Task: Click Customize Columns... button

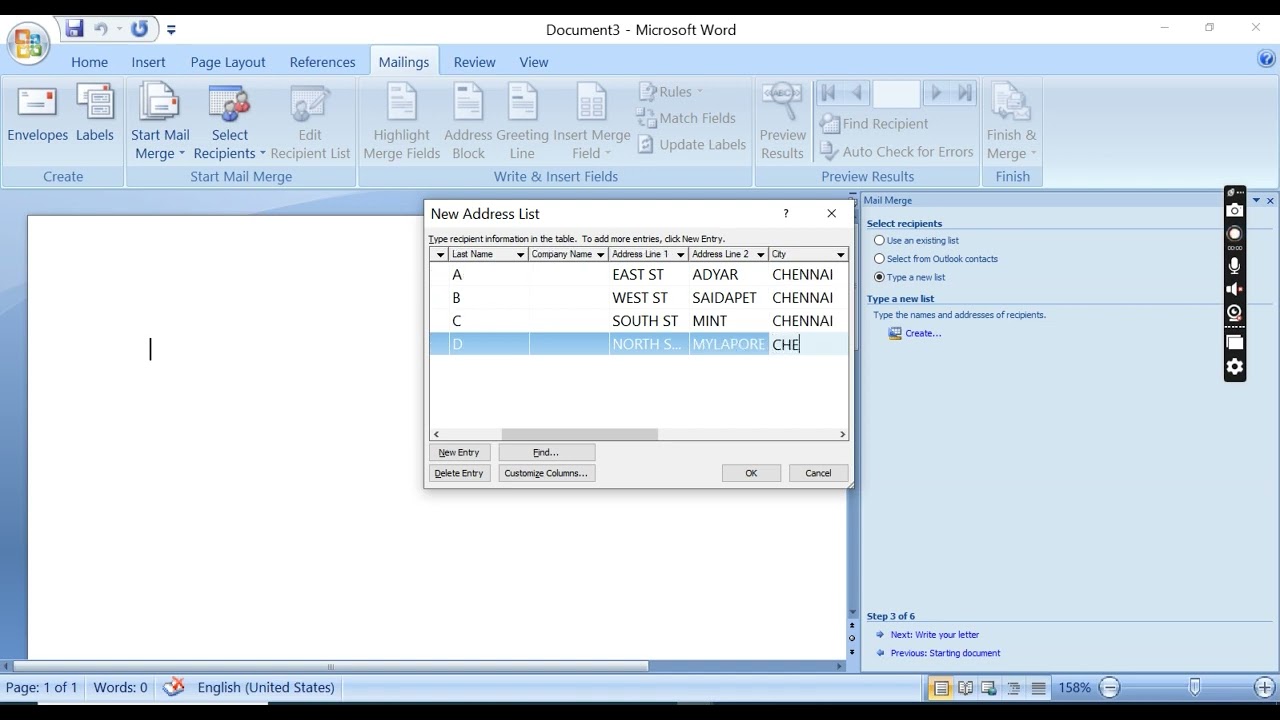Action: pyautogui.click(x=546, y=473)
